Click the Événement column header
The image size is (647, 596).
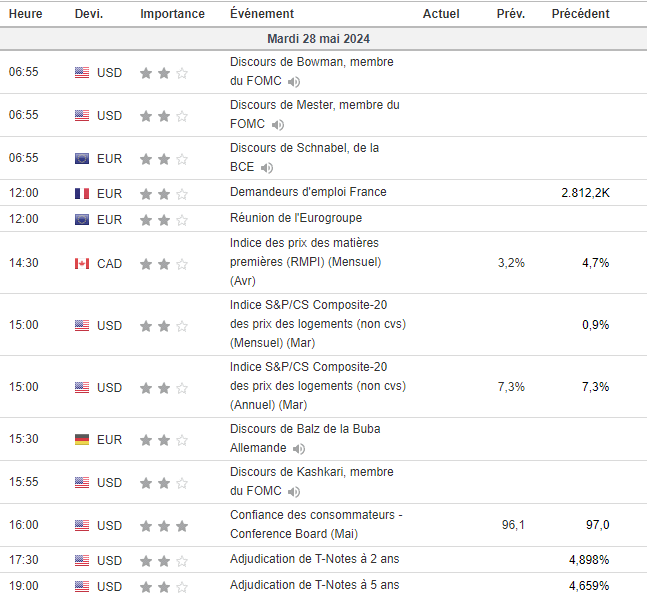pos(261,14)
